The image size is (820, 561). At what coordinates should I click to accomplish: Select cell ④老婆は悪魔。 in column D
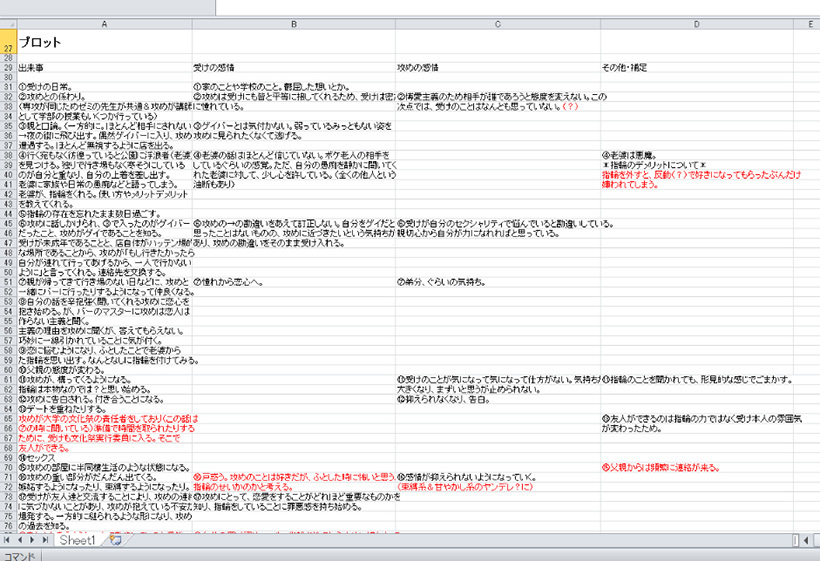[697, 155]
